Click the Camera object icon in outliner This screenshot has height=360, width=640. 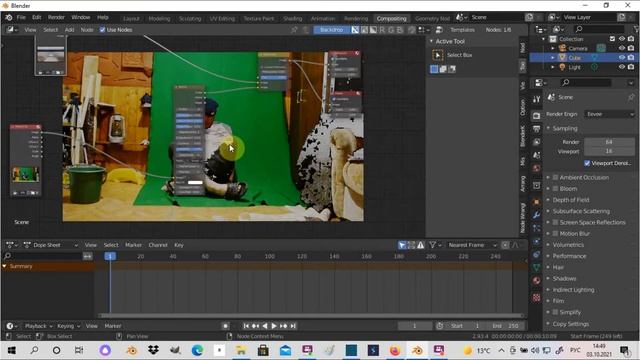[562, 48]
